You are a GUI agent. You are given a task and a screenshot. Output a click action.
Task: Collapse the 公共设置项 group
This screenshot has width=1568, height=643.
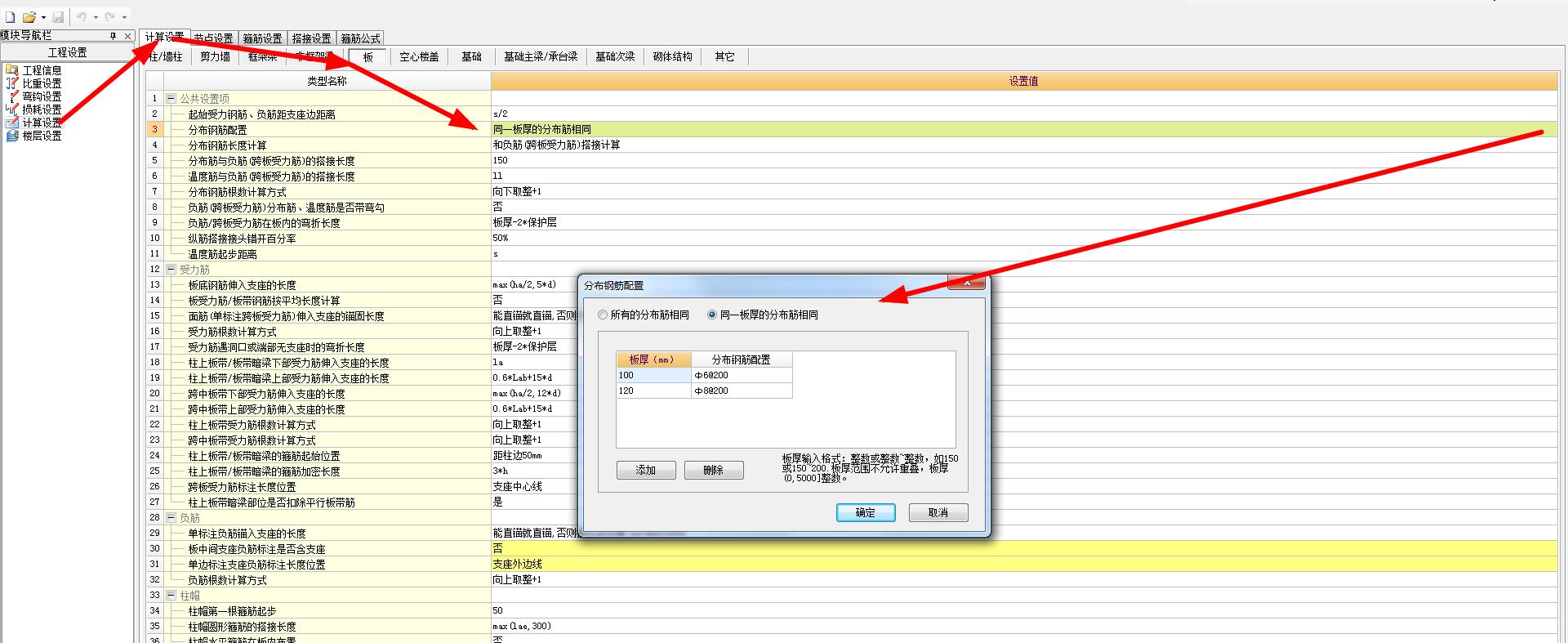point(171,99)
